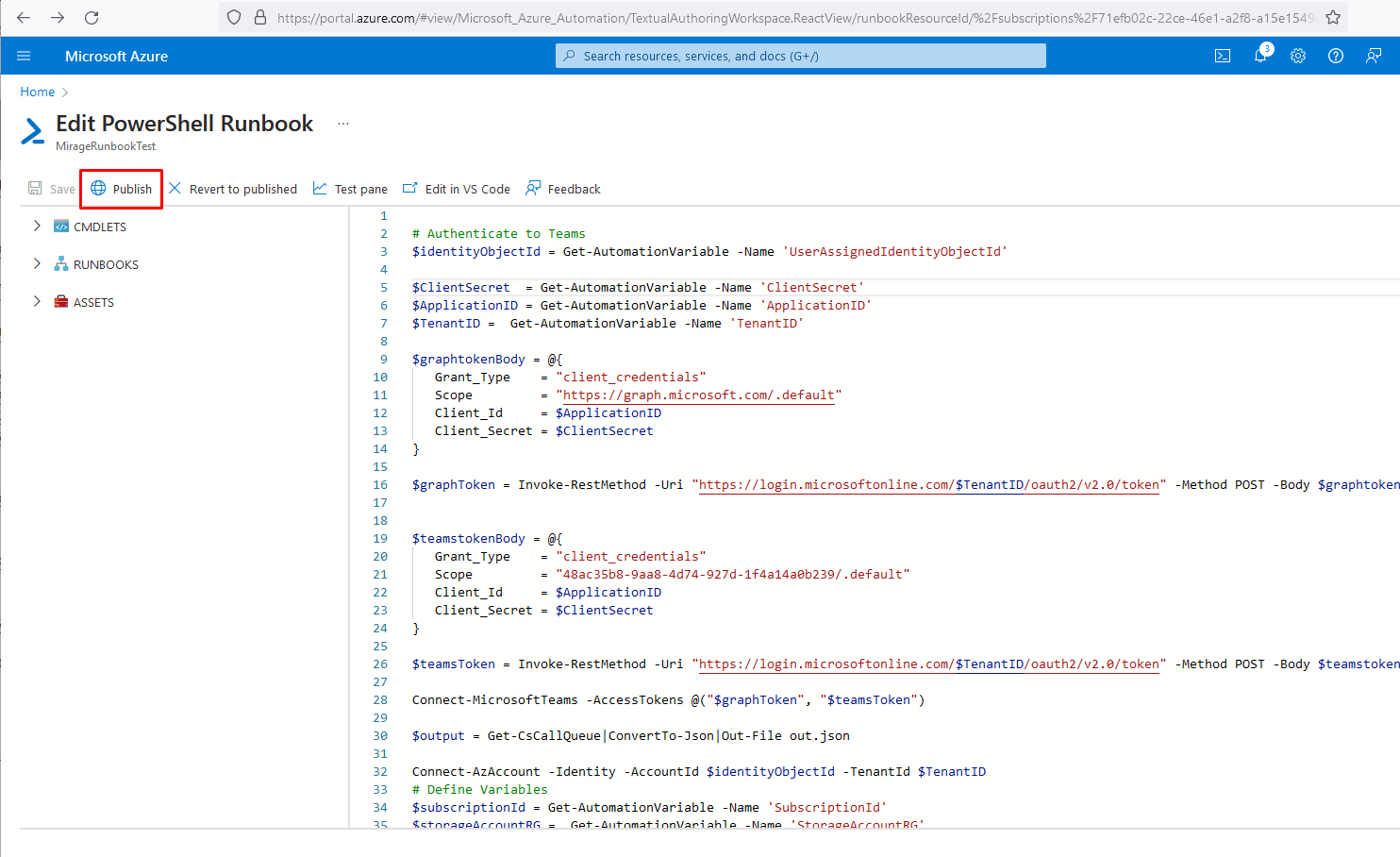Open the help question mark menu
The width and height of the screenshot is (1400, 857).
point(1336,56)
